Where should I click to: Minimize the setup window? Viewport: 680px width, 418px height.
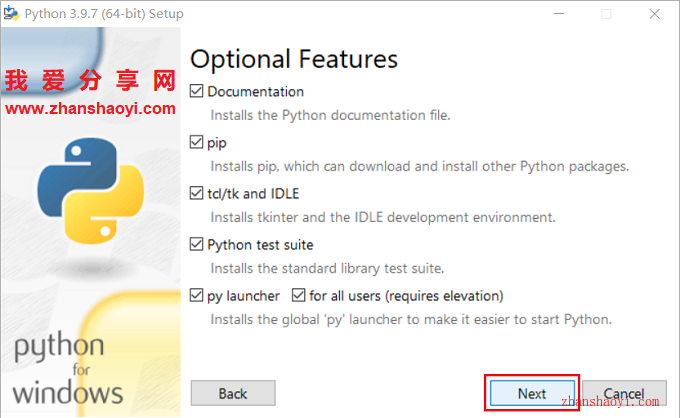click(559, 14)
